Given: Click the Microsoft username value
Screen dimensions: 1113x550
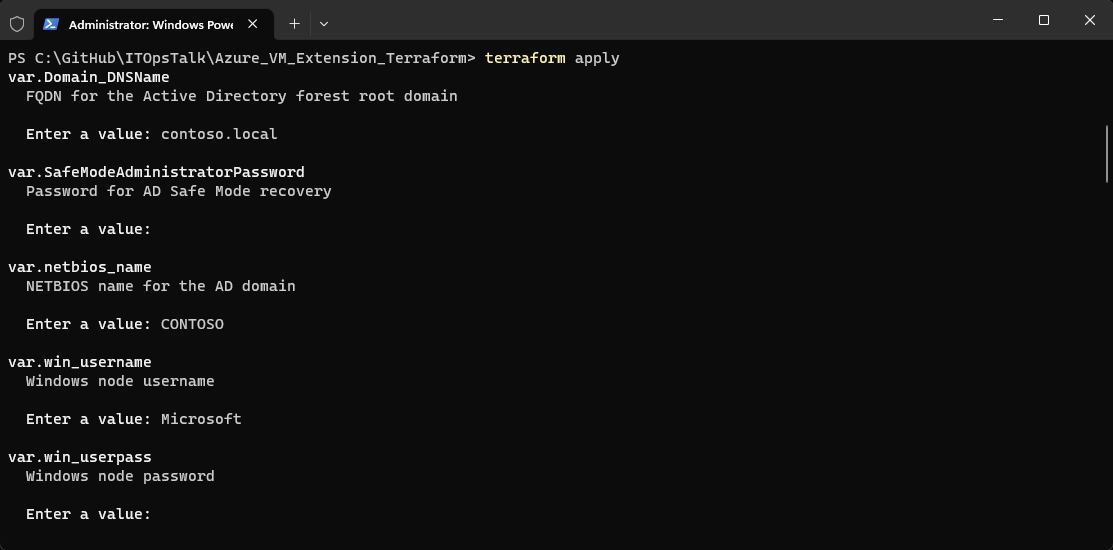Looking at the screenshot, I should coord(201,419).
